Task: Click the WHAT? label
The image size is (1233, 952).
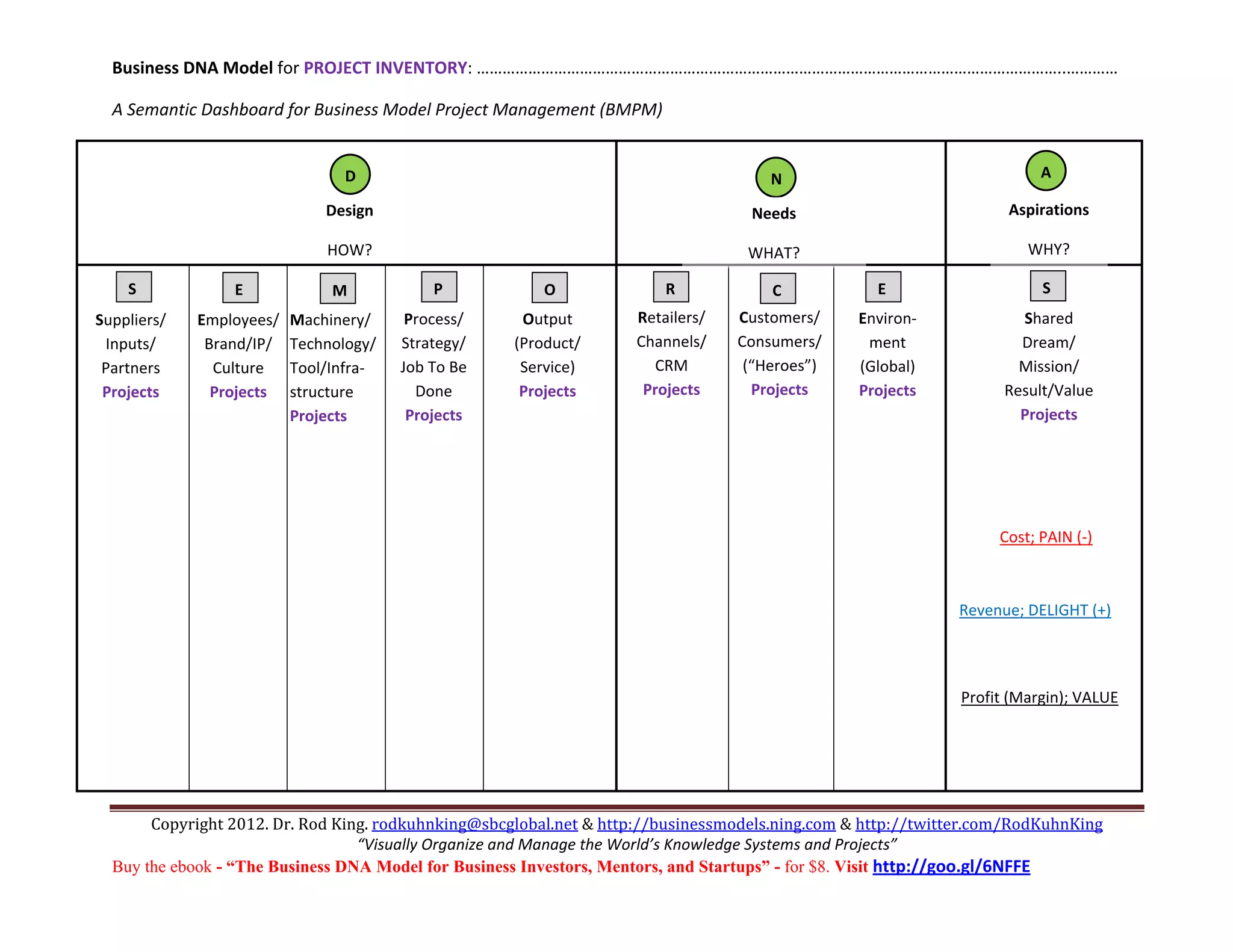Action: [x=774, y=253]
